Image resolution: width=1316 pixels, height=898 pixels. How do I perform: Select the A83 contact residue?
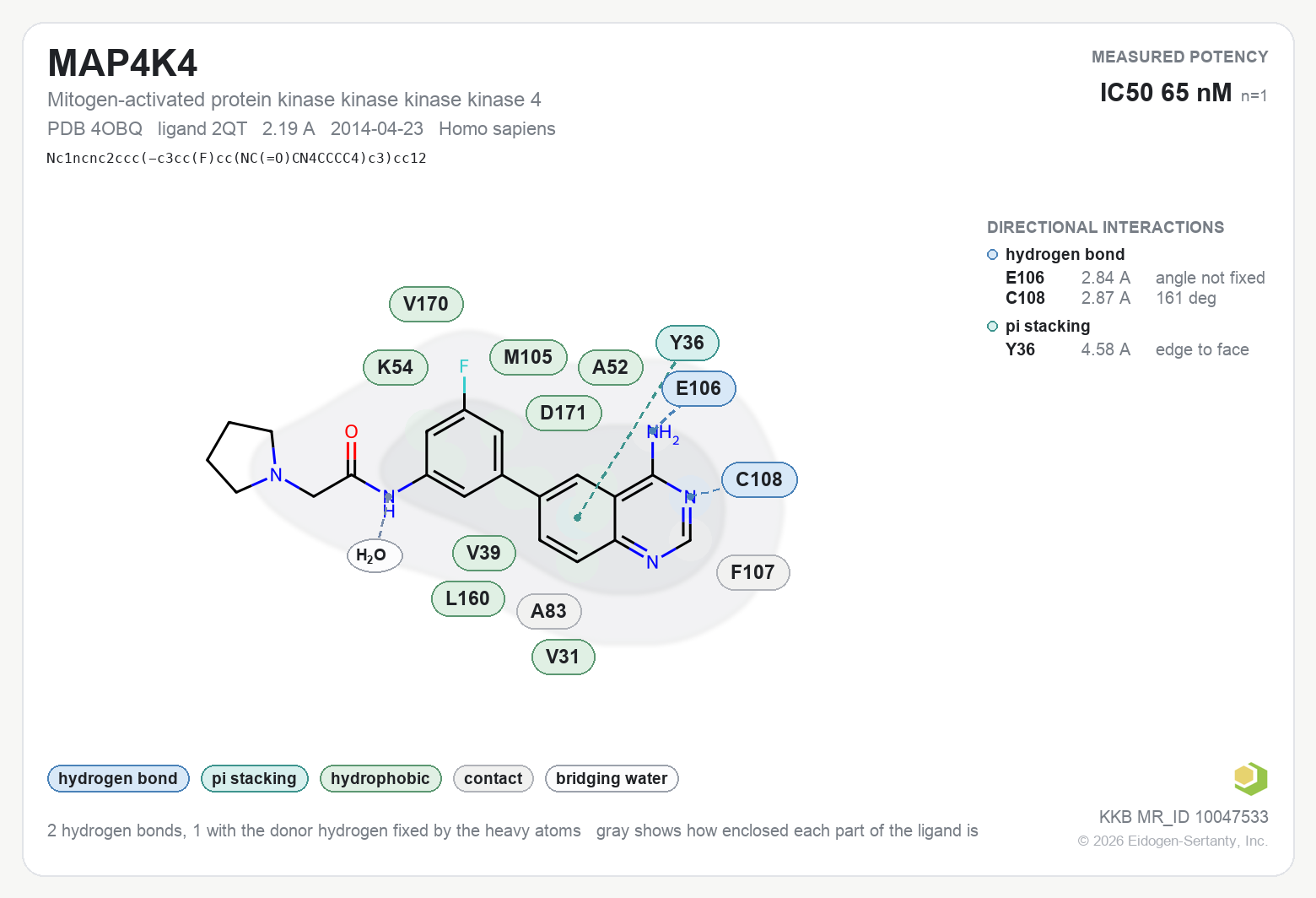pyautogui.click(x=549, y=611)
